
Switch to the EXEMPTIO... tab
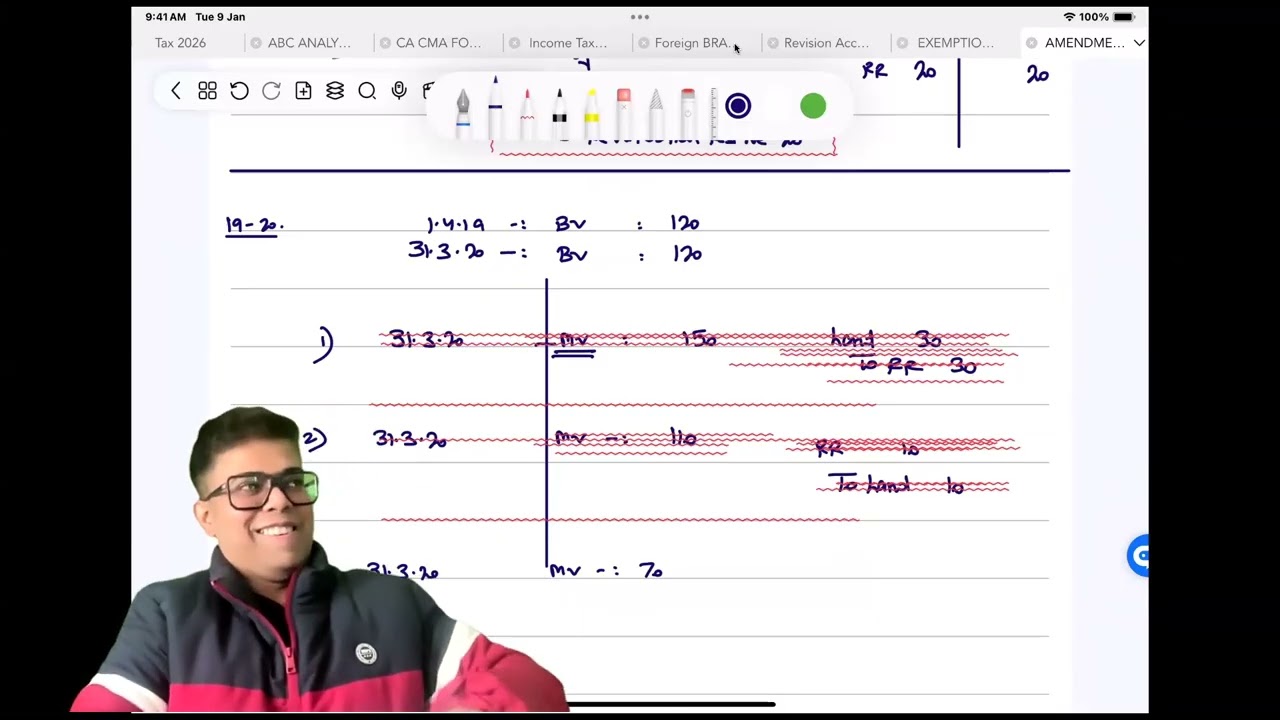955,43
